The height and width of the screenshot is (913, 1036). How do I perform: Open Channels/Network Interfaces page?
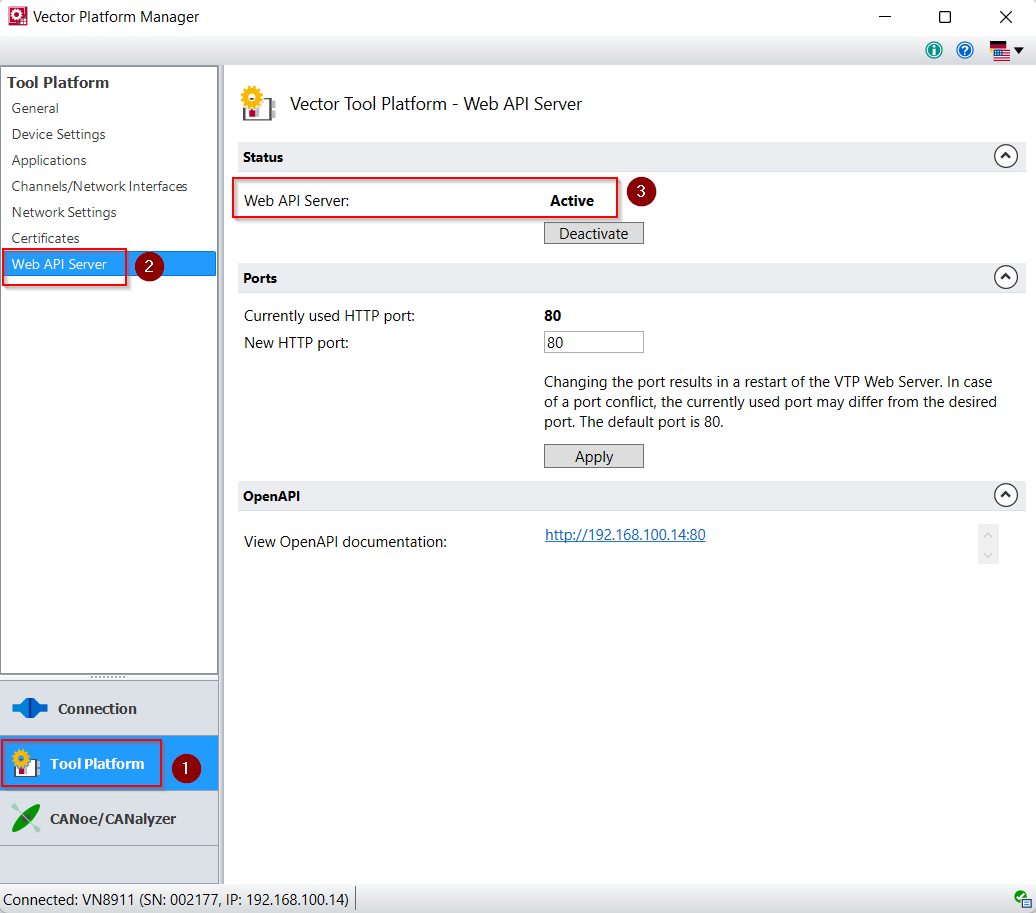pos(99,186)
